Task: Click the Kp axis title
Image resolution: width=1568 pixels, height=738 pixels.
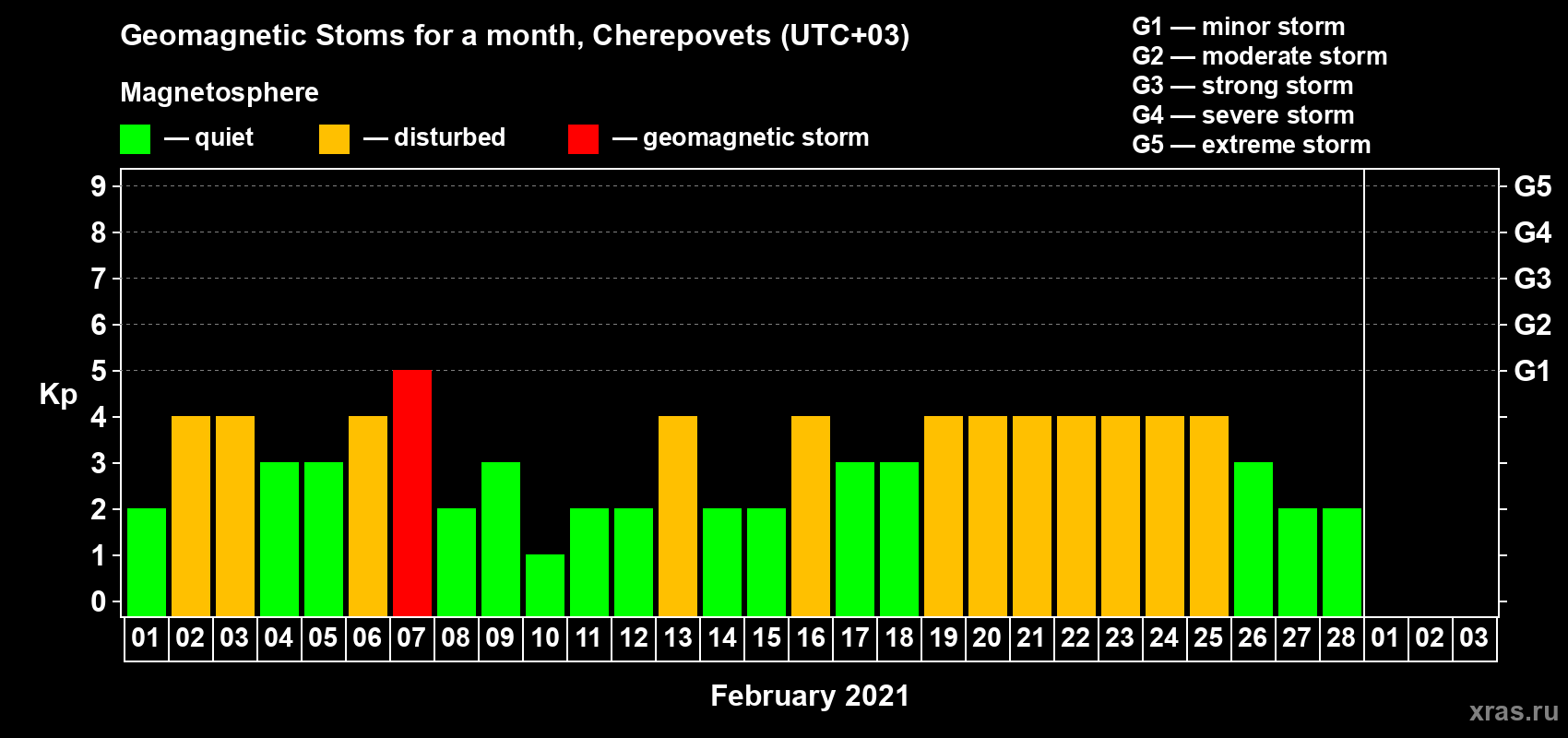Action: (58, 394)
